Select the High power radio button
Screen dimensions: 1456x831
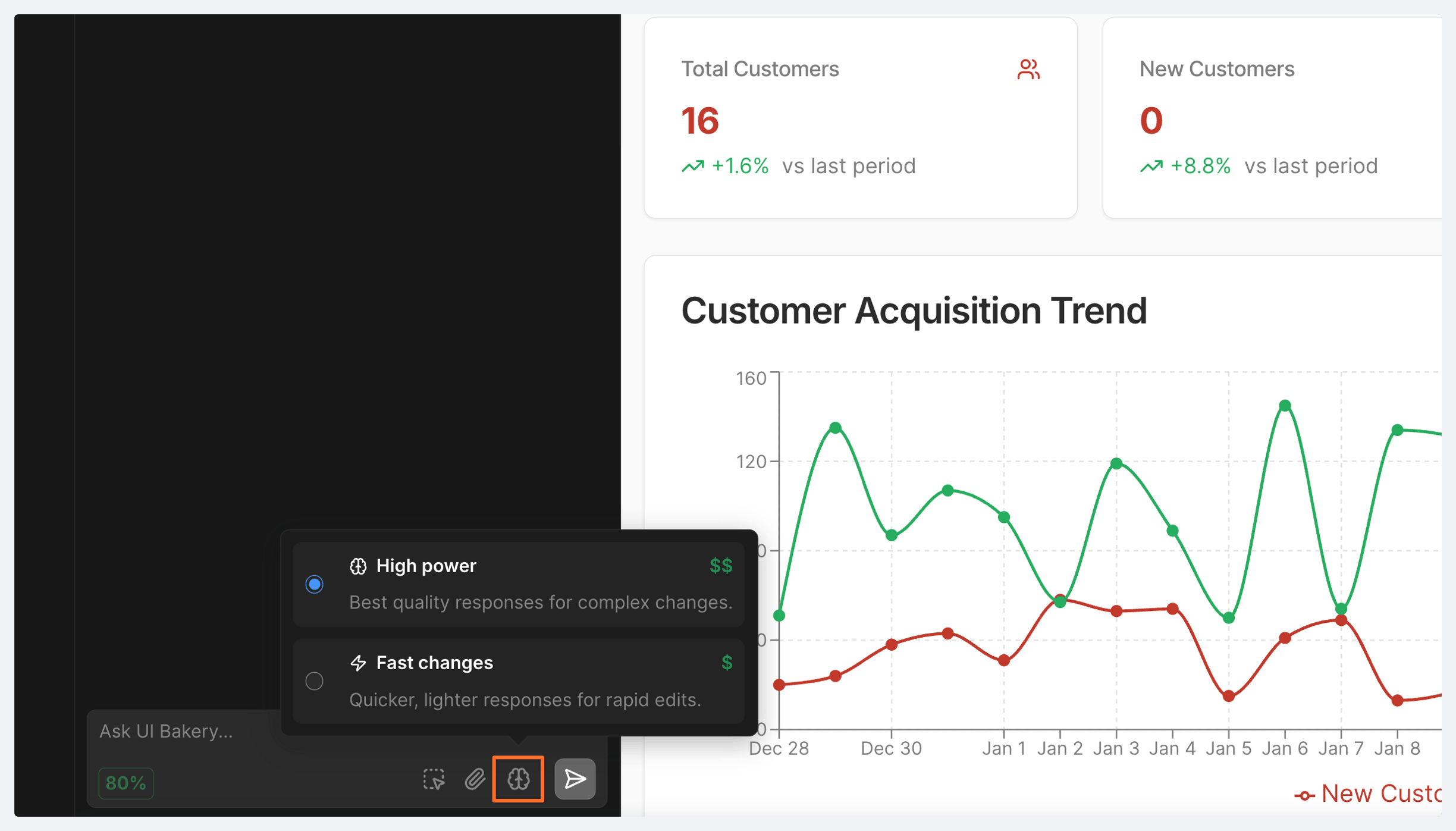tap(315, 584)
